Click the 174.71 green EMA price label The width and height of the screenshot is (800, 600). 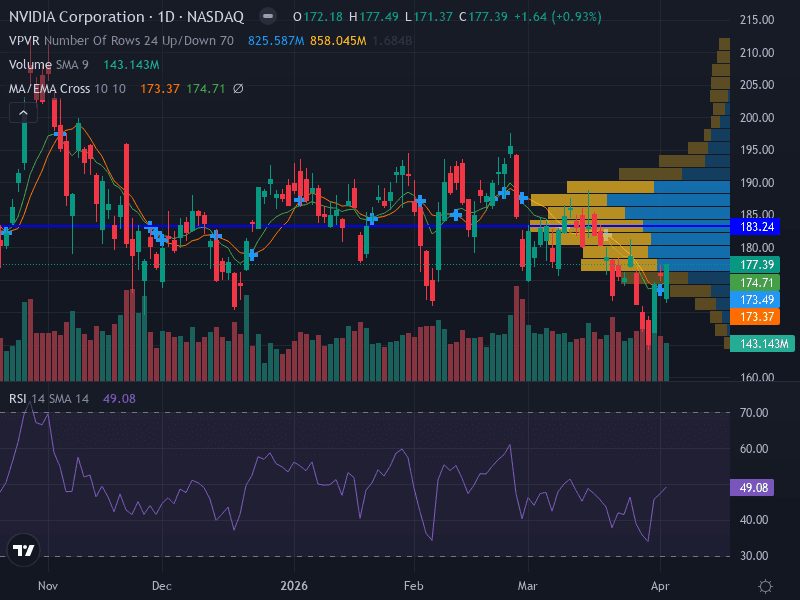[757, 282]
